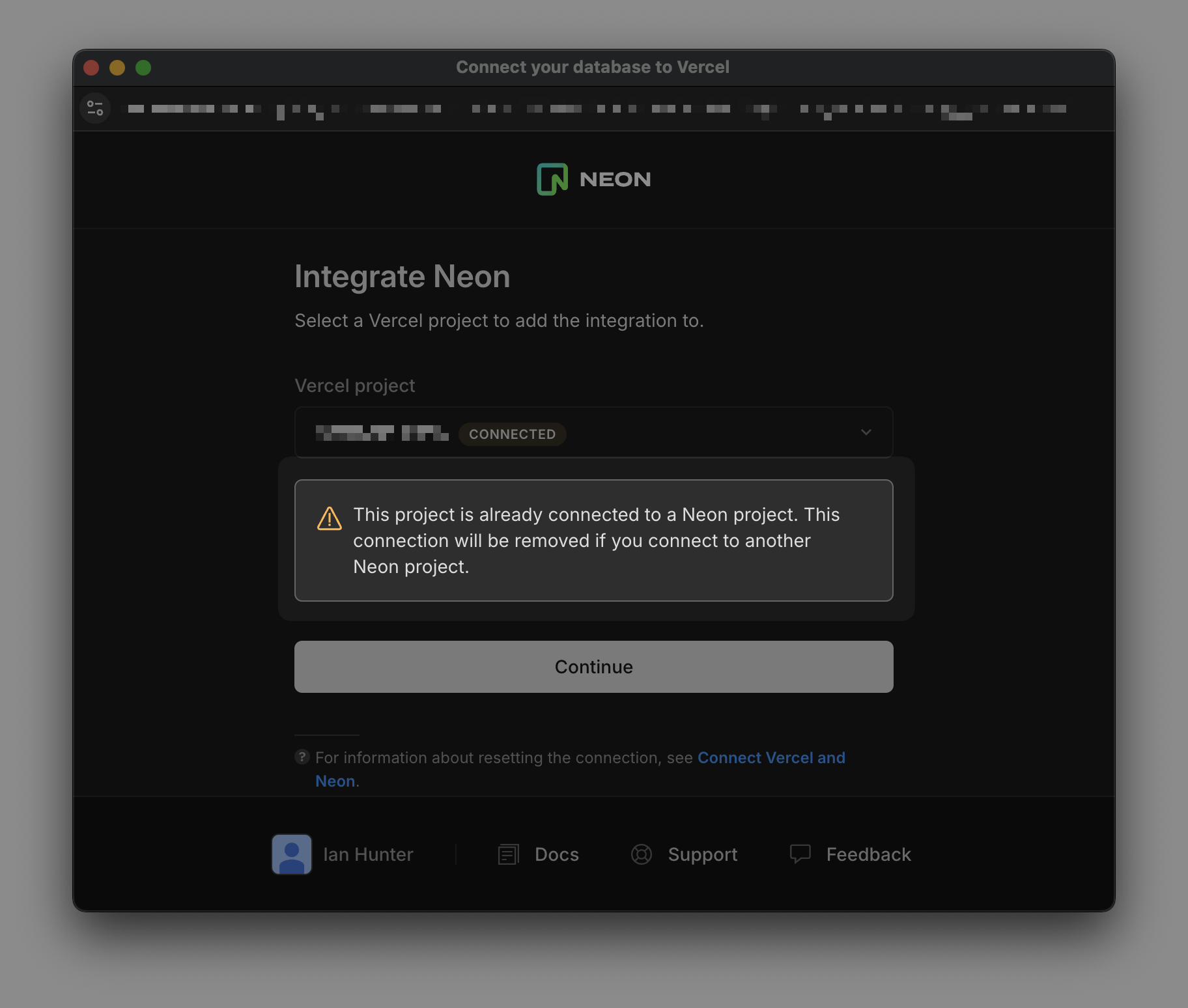Click the Continue button
1188x1008 pixels.
(593, 667)
